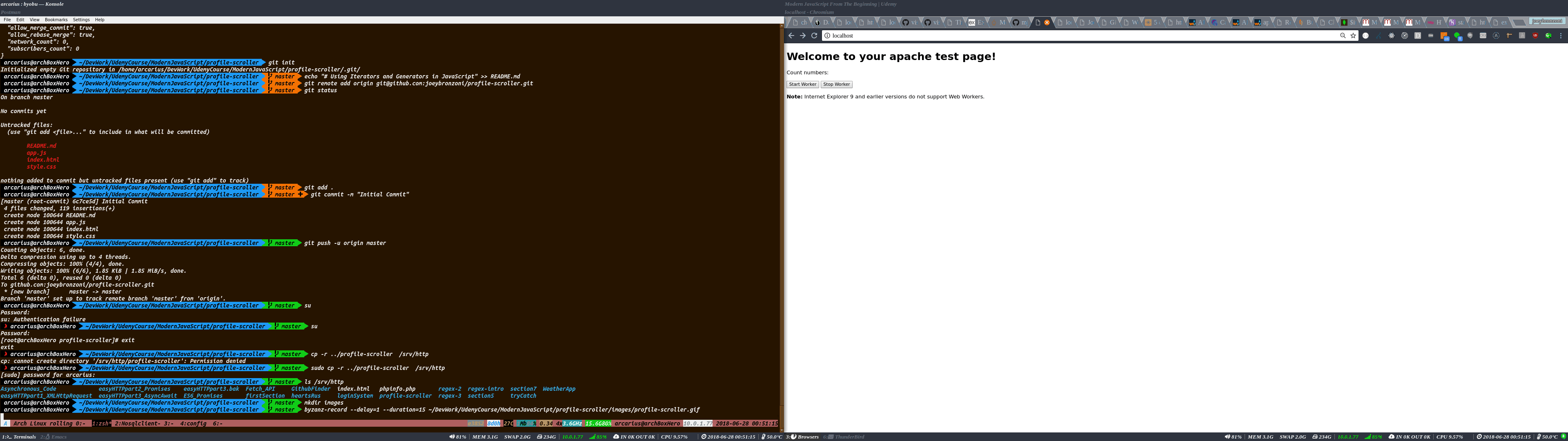Open the Bookmarks menu in Konsole
The image size is (1568, 441).
[56, 20]
